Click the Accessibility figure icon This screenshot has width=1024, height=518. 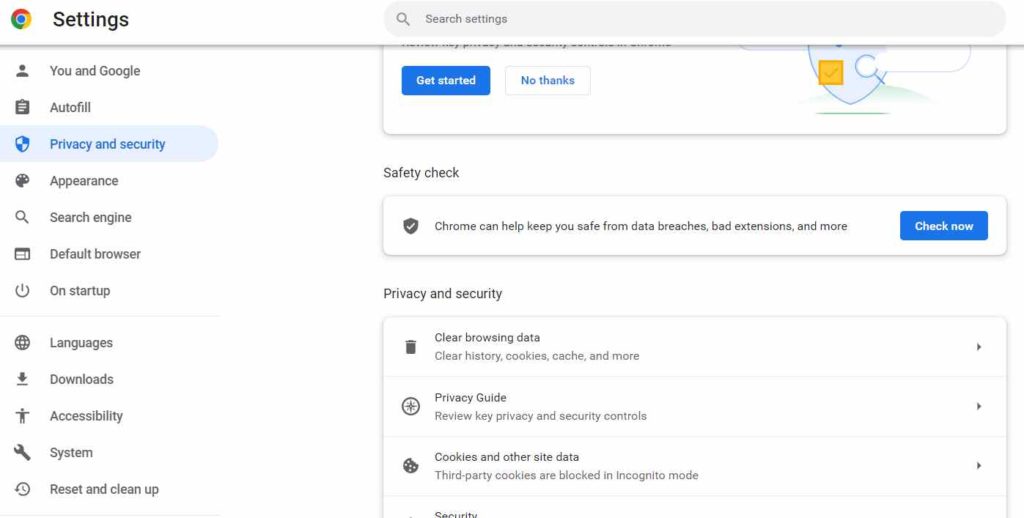(22, 415)
